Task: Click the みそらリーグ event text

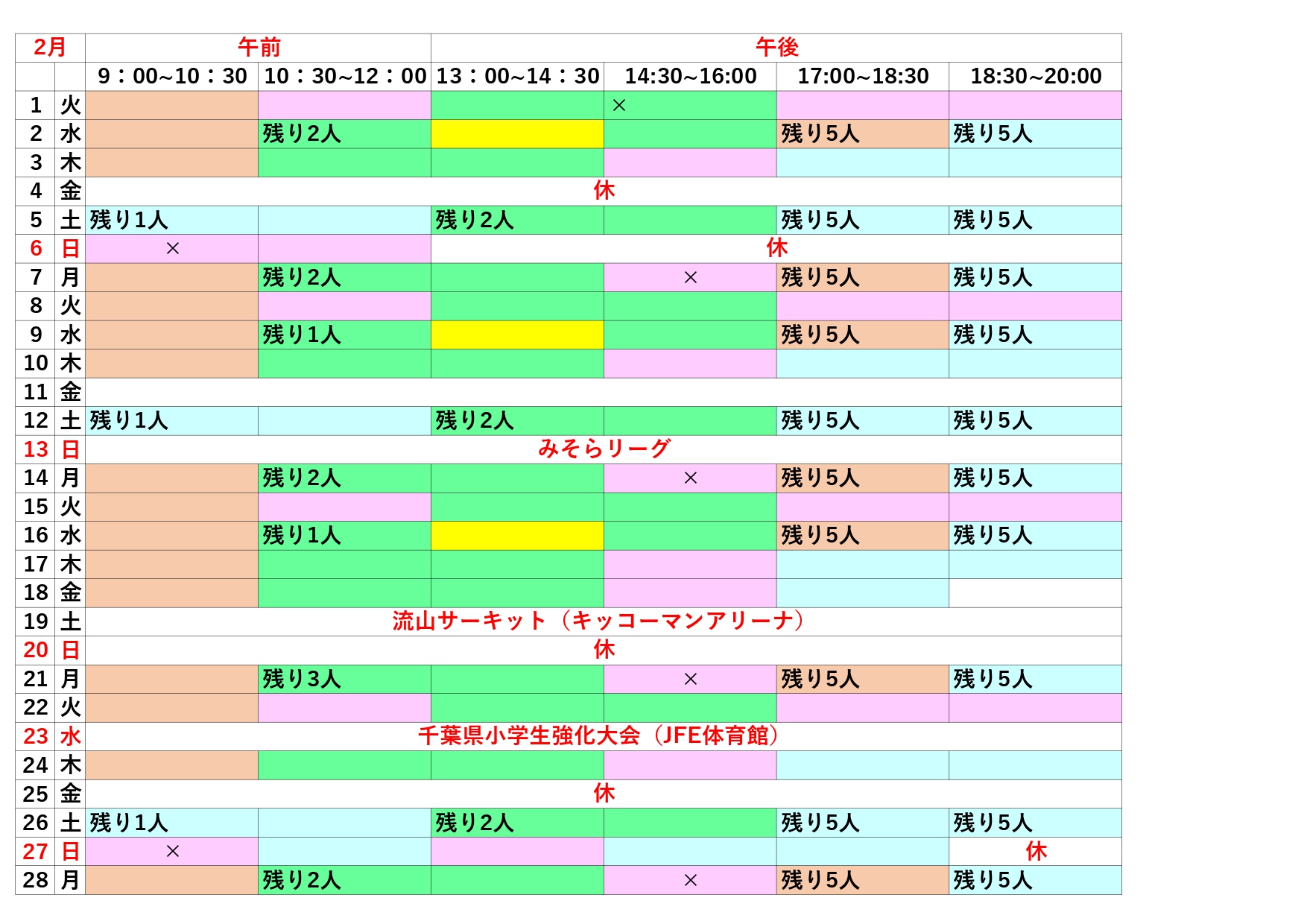Action: pyautogui.click(x=604, y=449)
